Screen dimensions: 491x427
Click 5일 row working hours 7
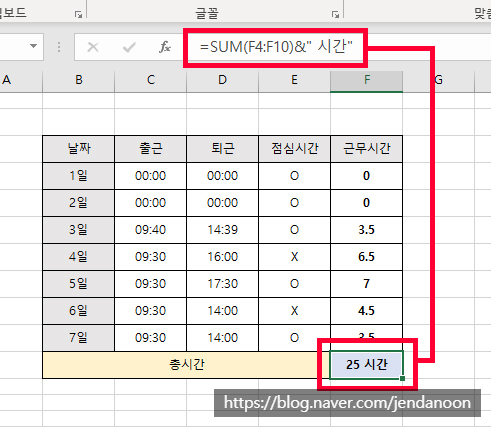[367, 284]
